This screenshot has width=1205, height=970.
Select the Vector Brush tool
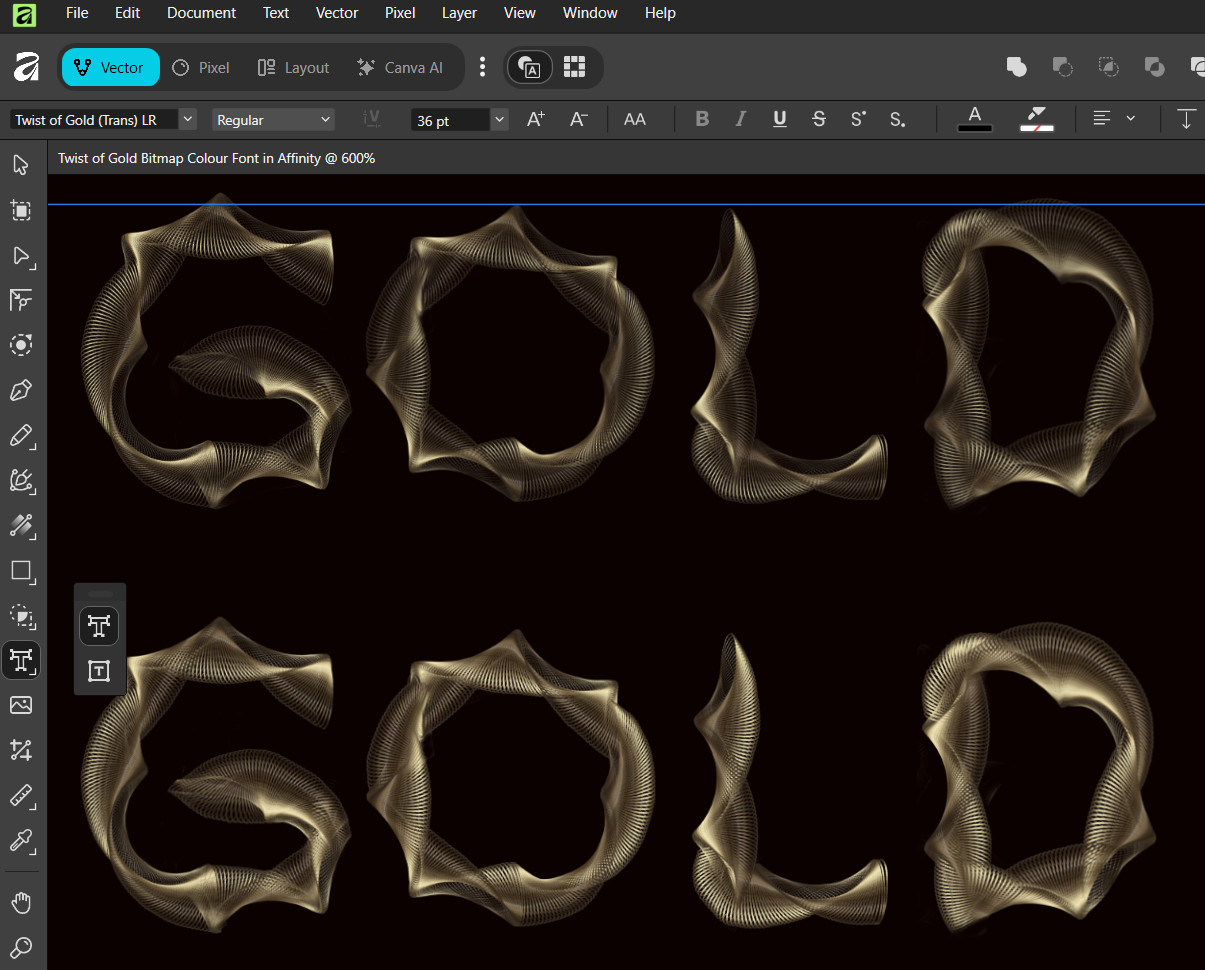coord(21,481)
